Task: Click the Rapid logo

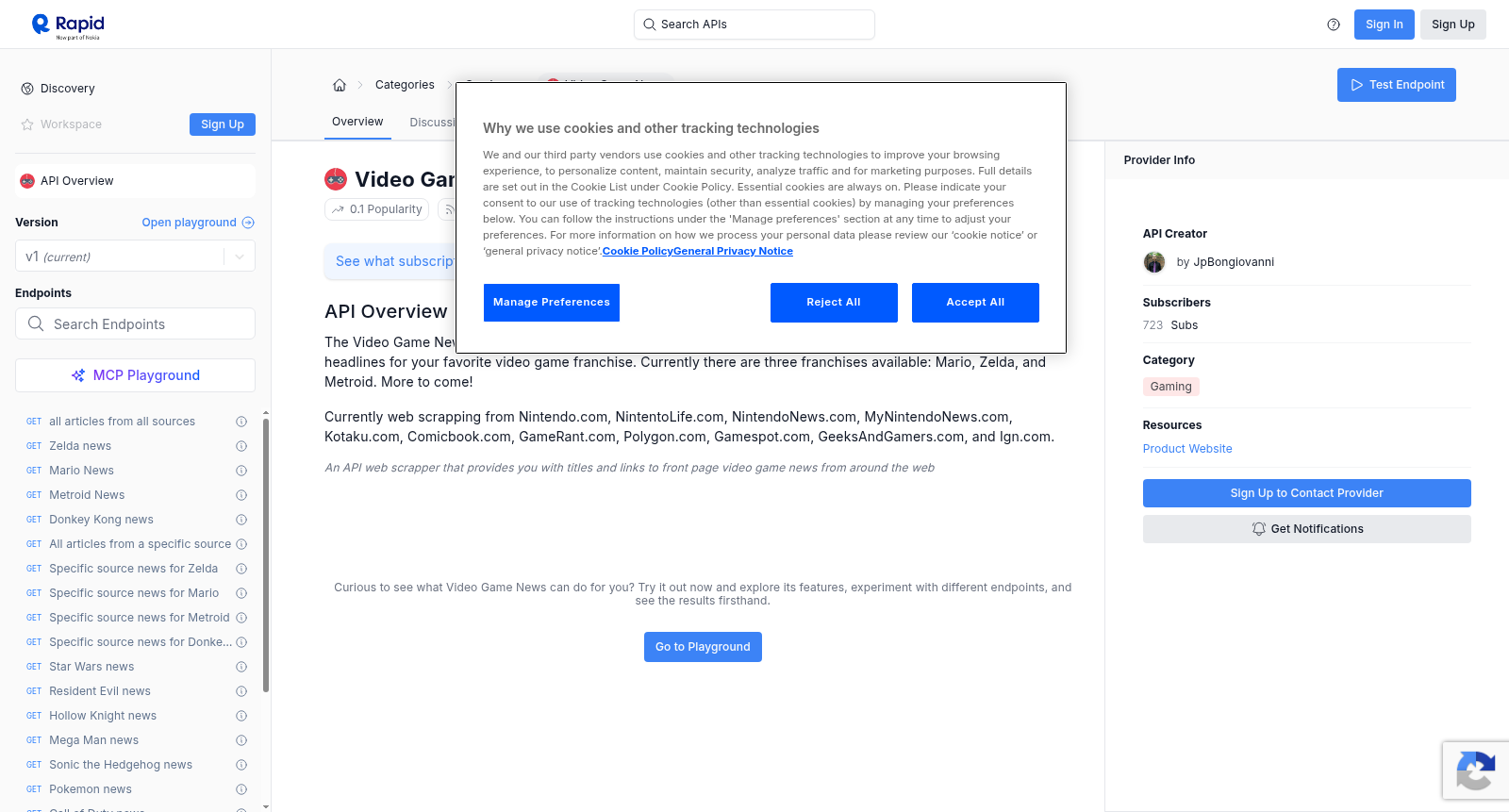Action: [68, 25]
